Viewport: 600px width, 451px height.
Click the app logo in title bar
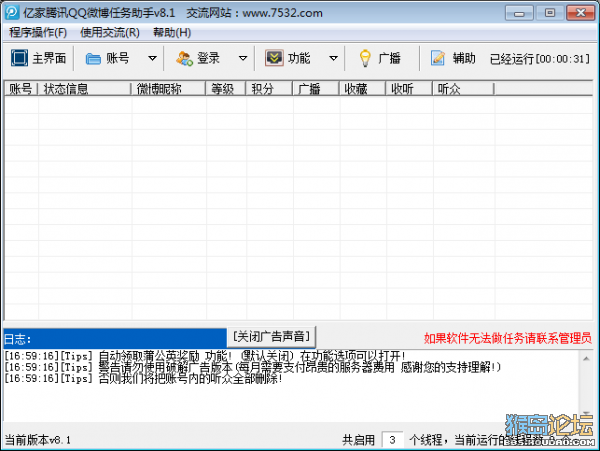click(x=12, y=13)
